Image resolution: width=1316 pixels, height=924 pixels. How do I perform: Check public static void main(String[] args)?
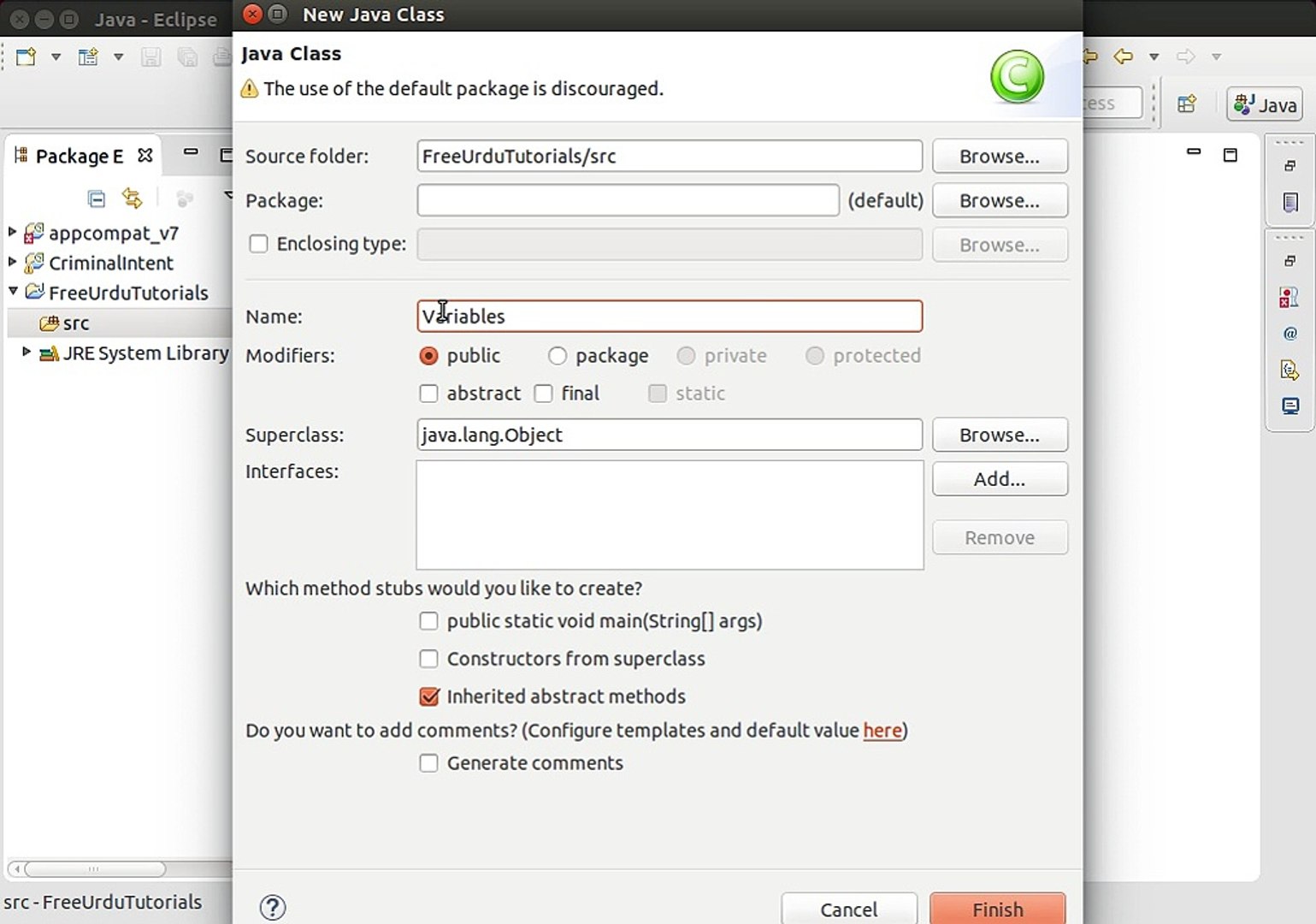coord(429,621)
